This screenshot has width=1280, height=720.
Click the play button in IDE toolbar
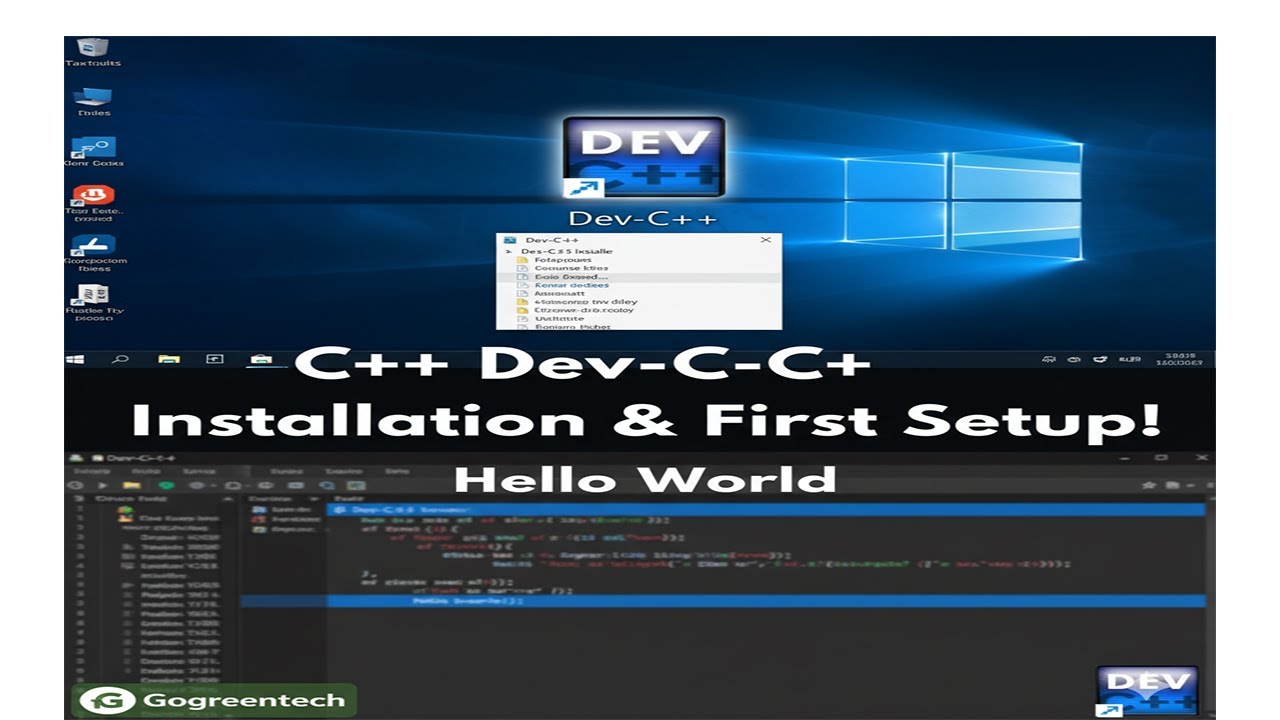pyautogui.click(x=102, y=485)
